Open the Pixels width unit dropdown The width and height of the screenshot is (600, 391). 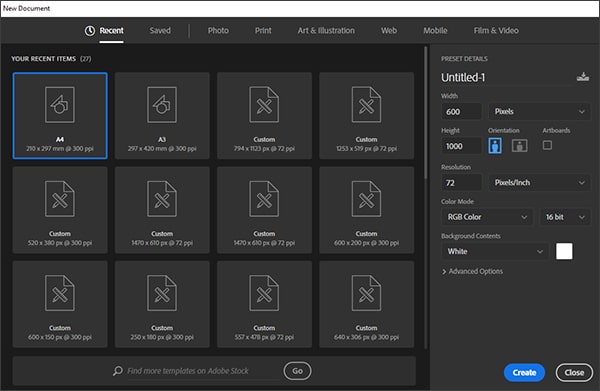point(539,111)
